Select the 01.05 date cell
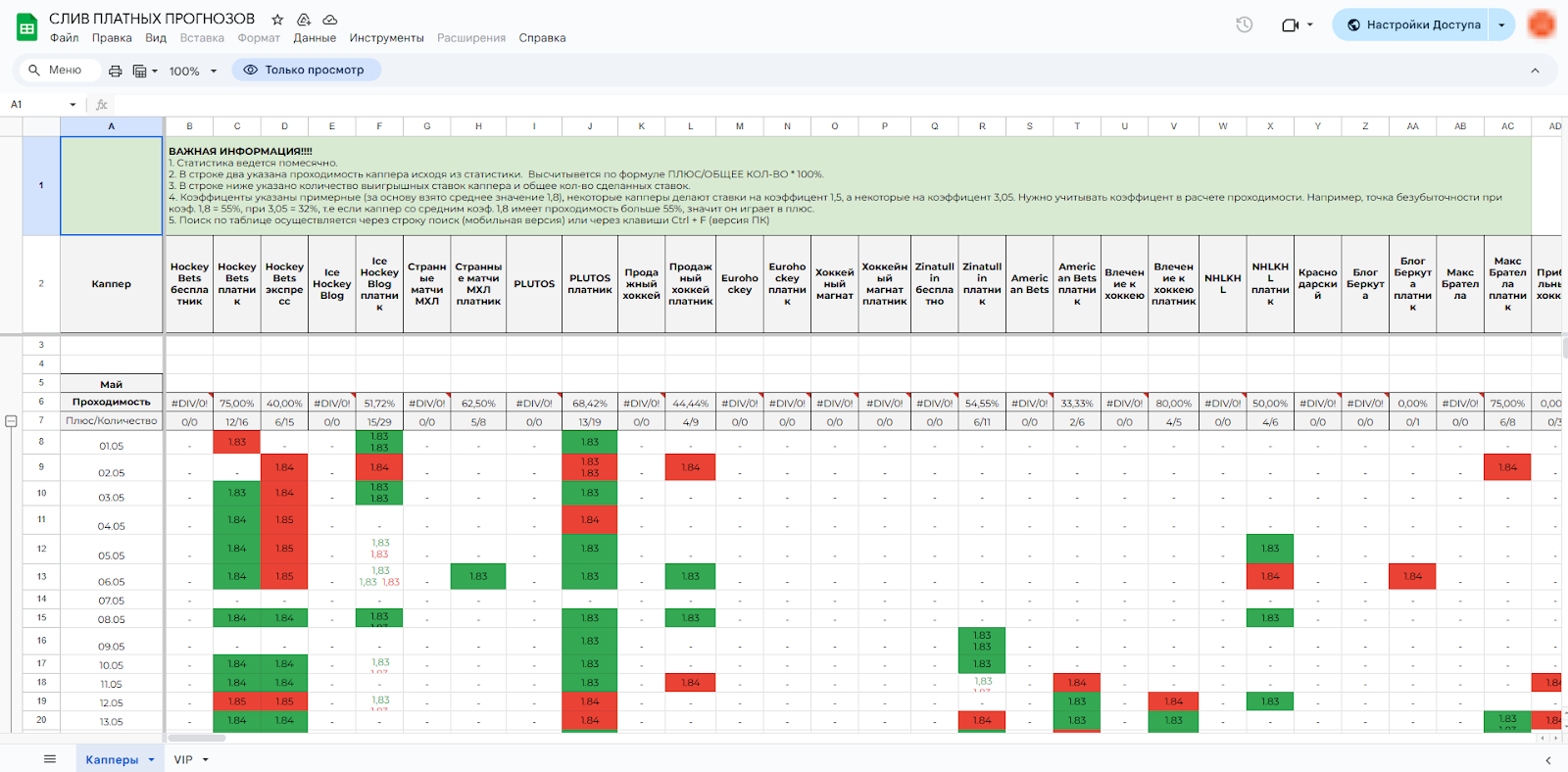Image resolution: width=1568 pixels, height=772 pixels. [x=112, y=443]
